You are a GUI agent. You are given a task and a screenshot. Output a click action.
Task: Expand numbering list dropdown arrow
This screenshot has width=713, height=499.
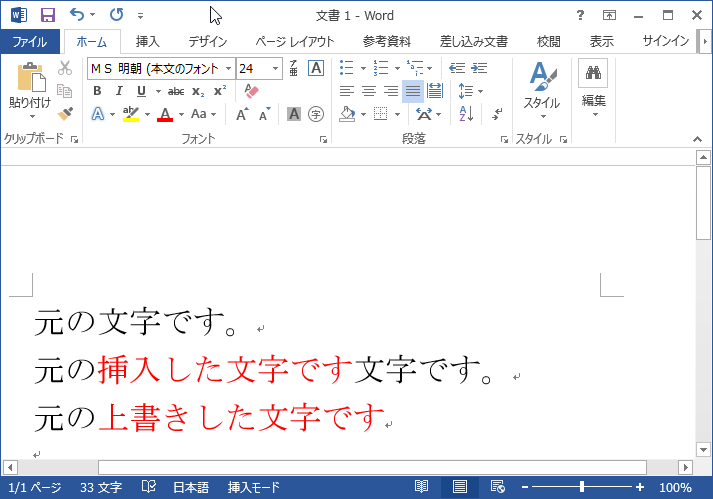(397, 68)
